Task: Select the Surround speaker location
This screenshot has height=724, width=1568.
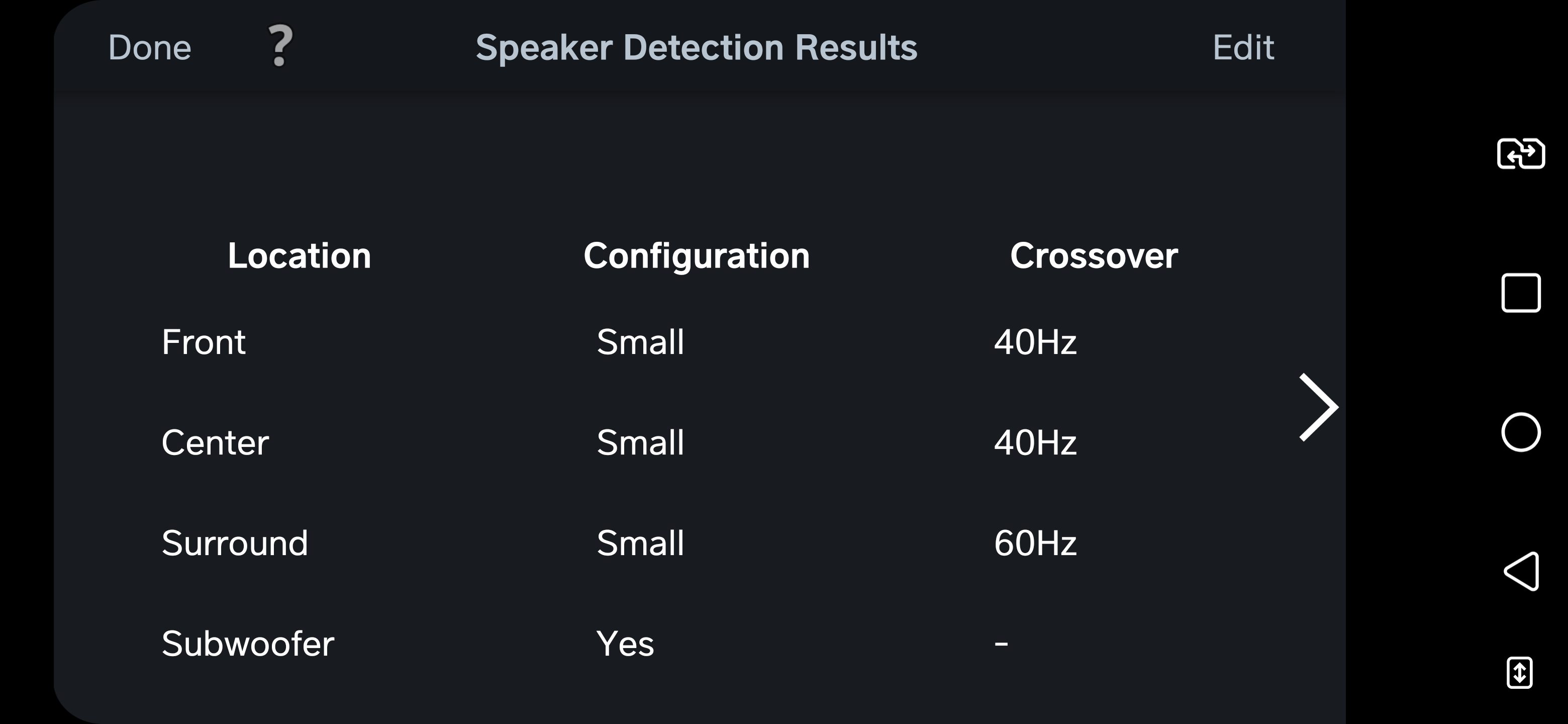Action: [x=234, y=542]
